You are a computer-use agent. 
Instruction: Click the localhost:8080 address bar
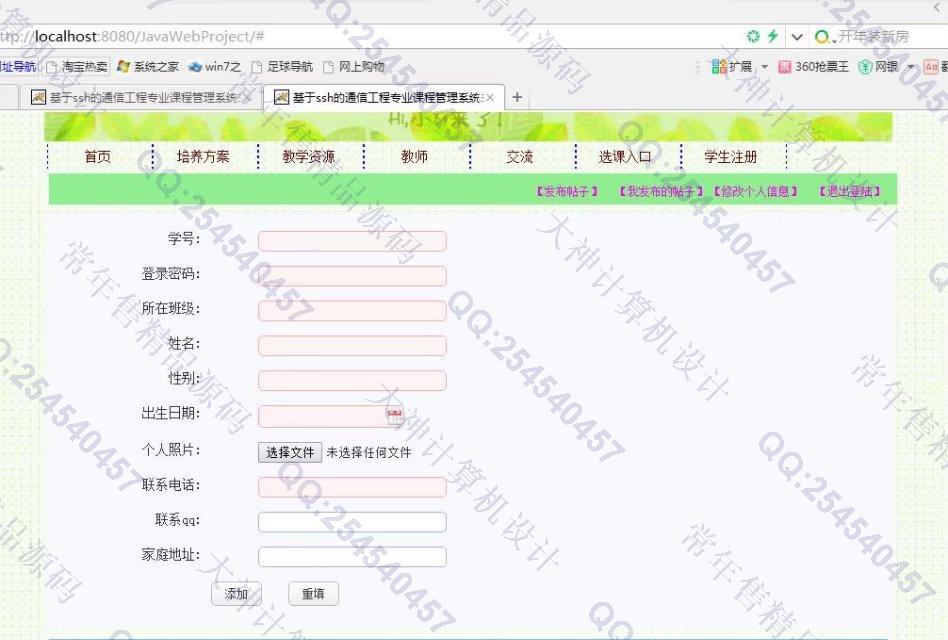click(369, 37)
